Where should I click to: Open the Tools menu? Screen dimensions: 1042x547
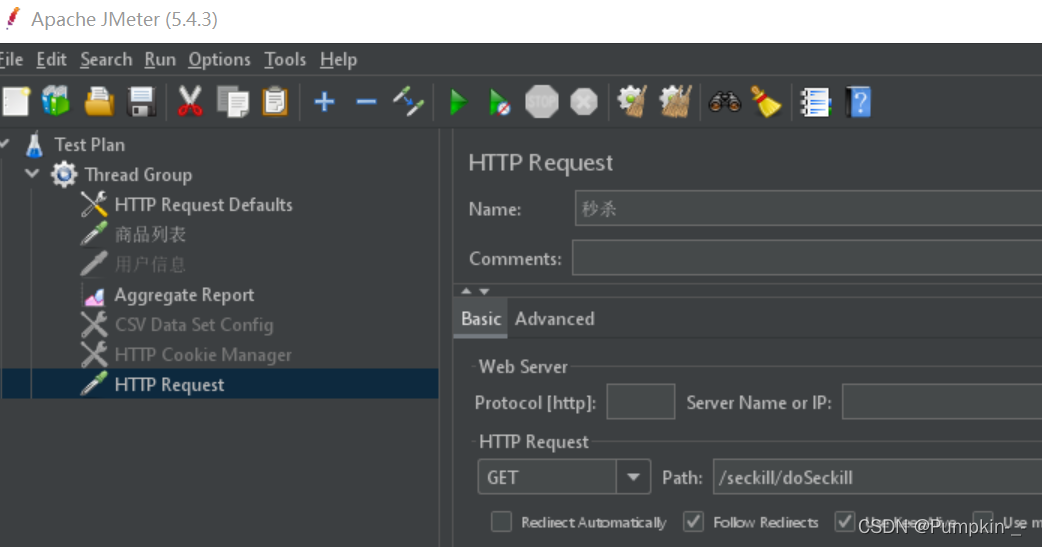point(284,60)
